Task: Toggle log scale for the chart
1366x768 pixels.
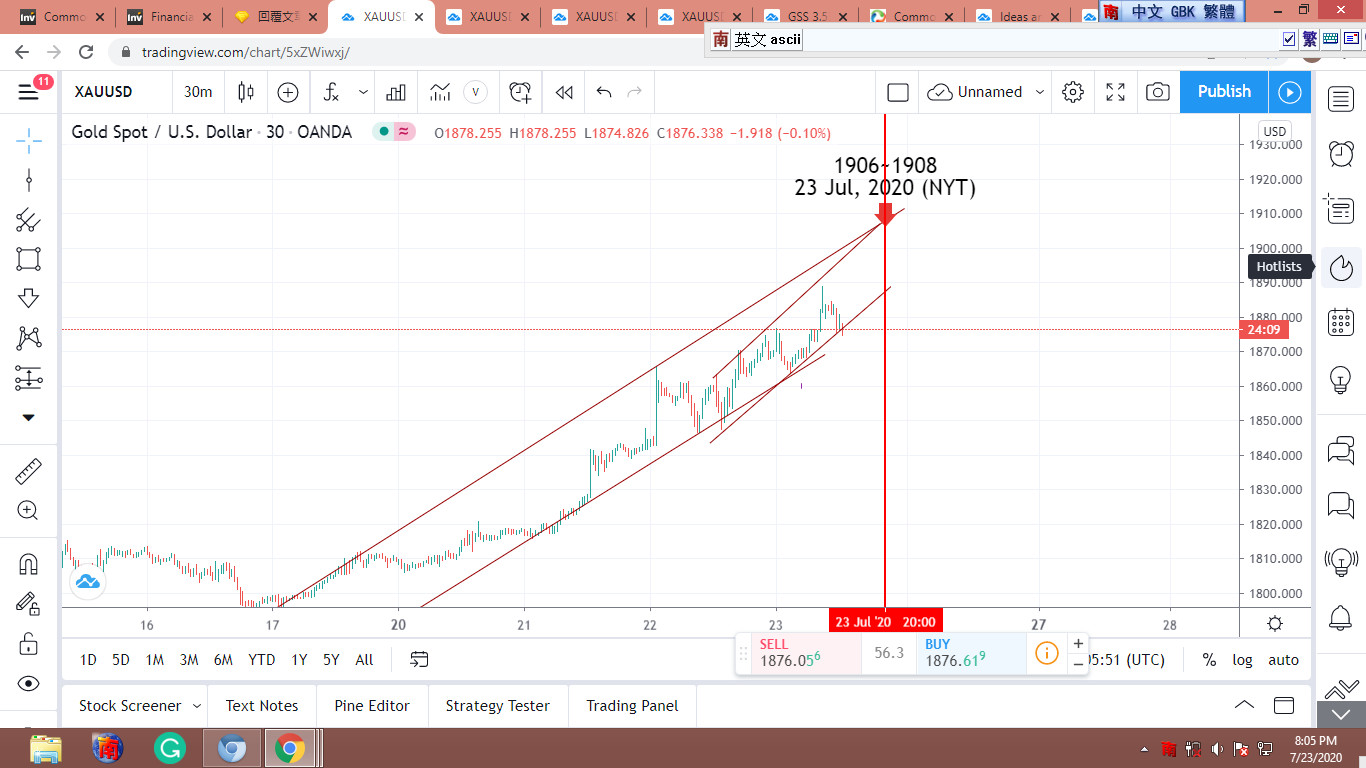Action: [x=1242, y=659]
